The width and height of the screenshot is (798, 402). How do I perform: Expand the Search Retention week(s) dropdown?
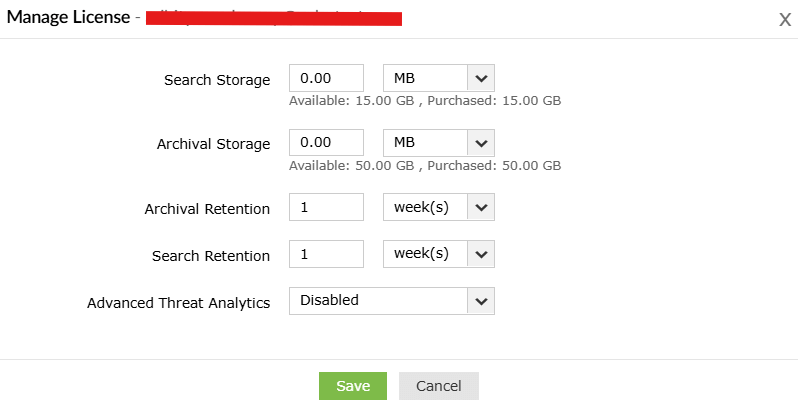(x=439, y=254)
